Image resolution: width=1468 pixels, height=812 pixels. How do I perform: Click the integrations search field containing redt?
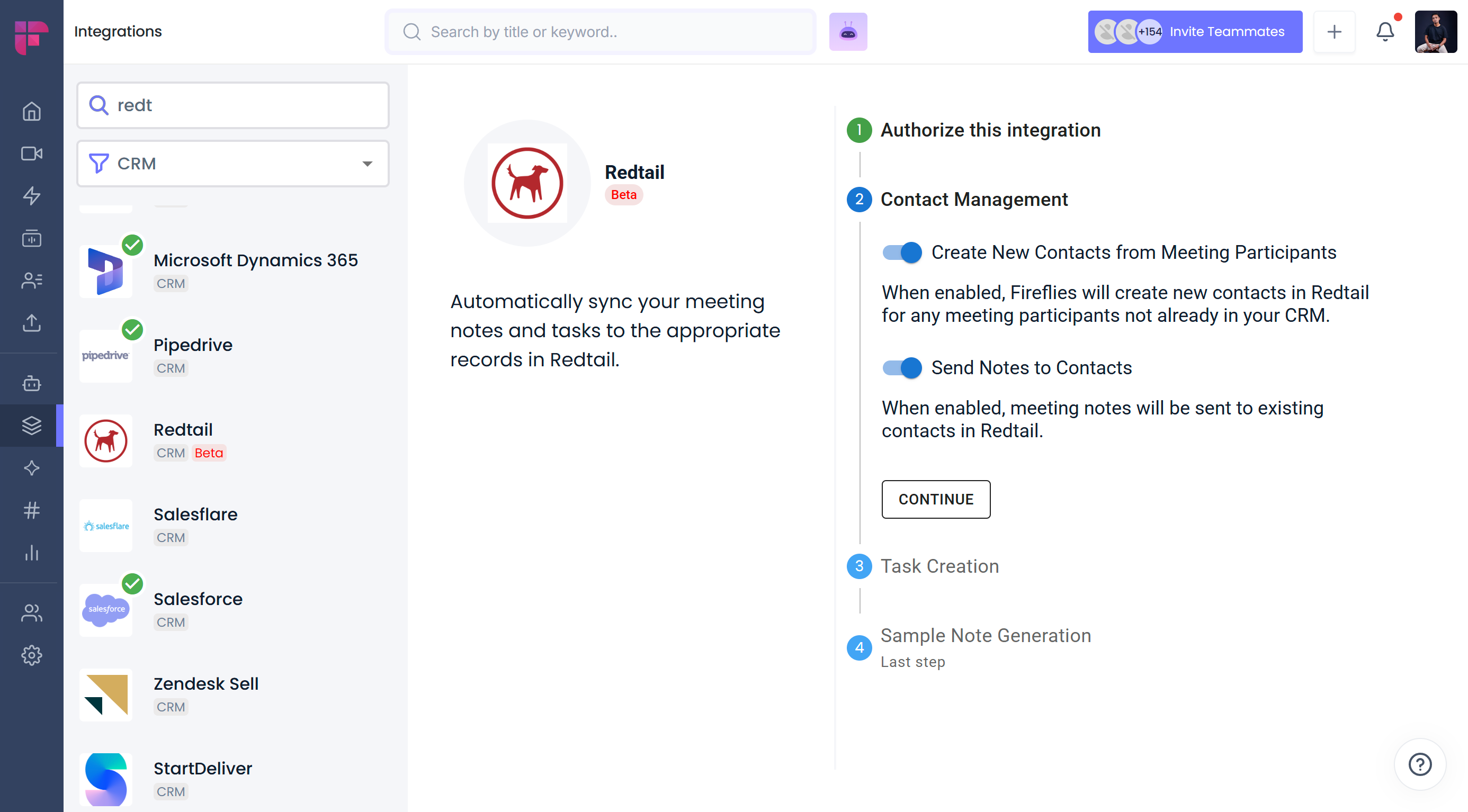tap(232, 105)
